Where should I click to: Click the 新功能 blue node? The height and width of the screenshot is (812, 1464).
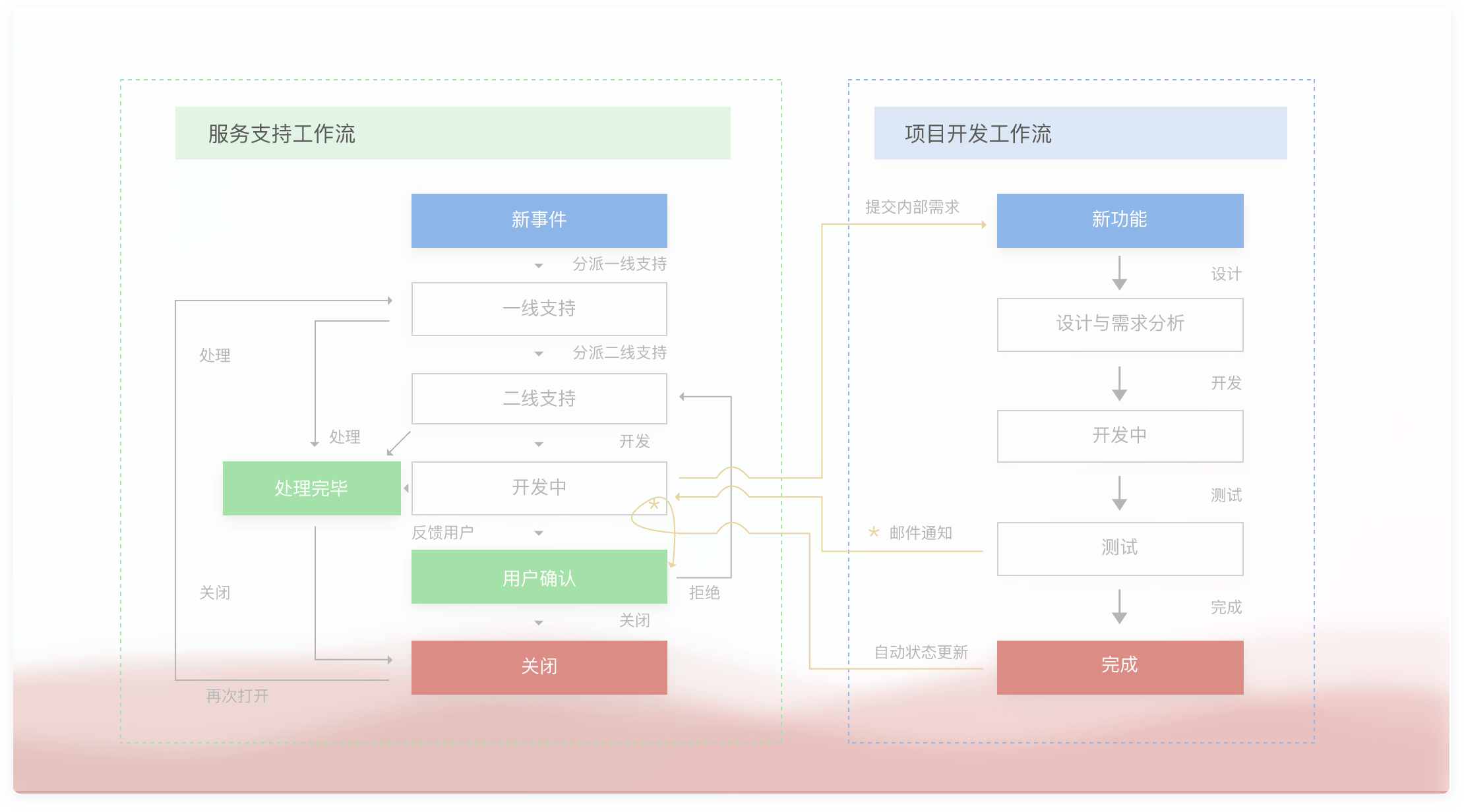1120,220
